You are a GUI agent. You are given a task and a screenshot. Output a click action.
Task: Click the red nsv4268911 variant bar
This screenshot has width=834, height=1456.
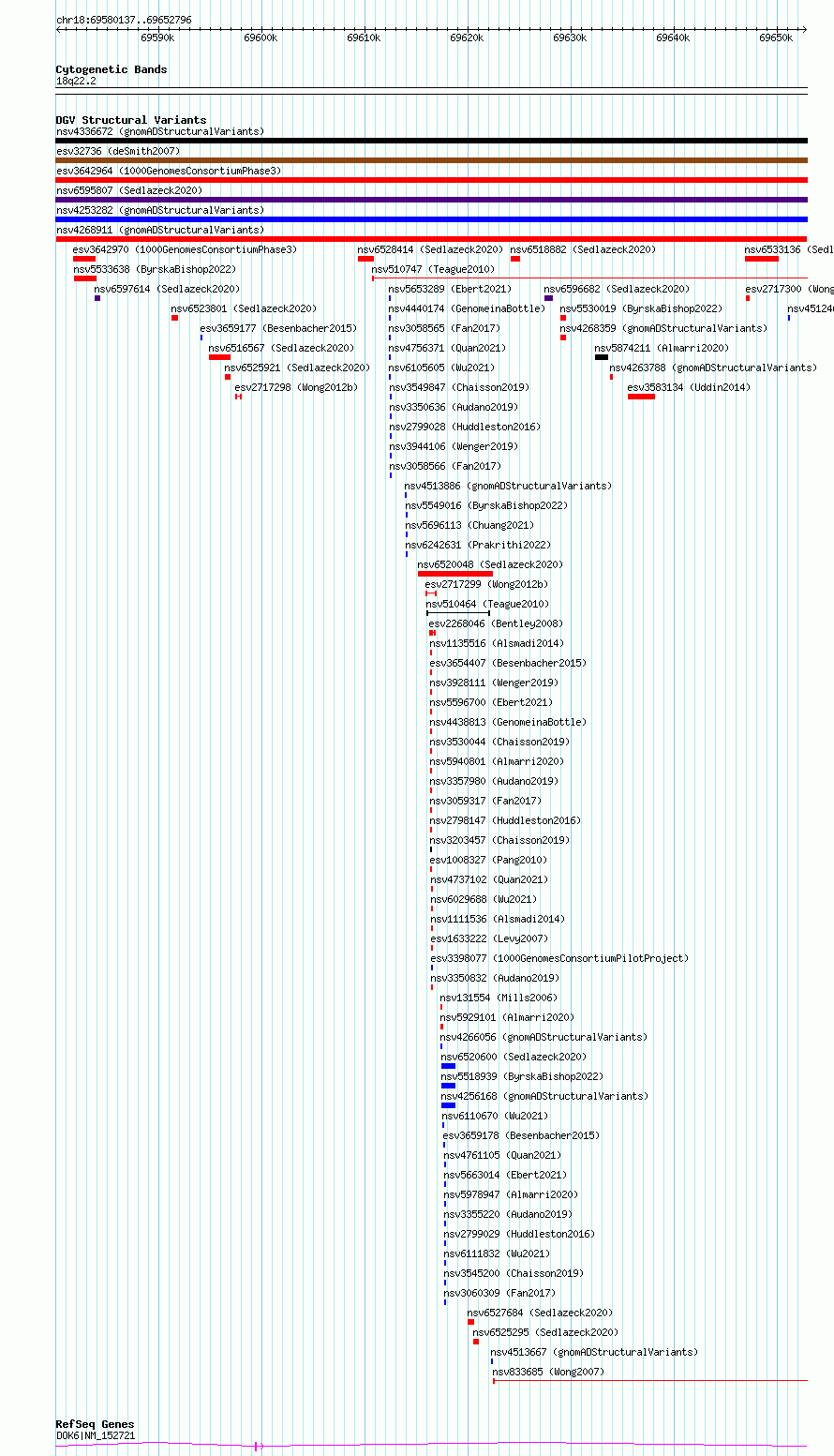[431, 239]
